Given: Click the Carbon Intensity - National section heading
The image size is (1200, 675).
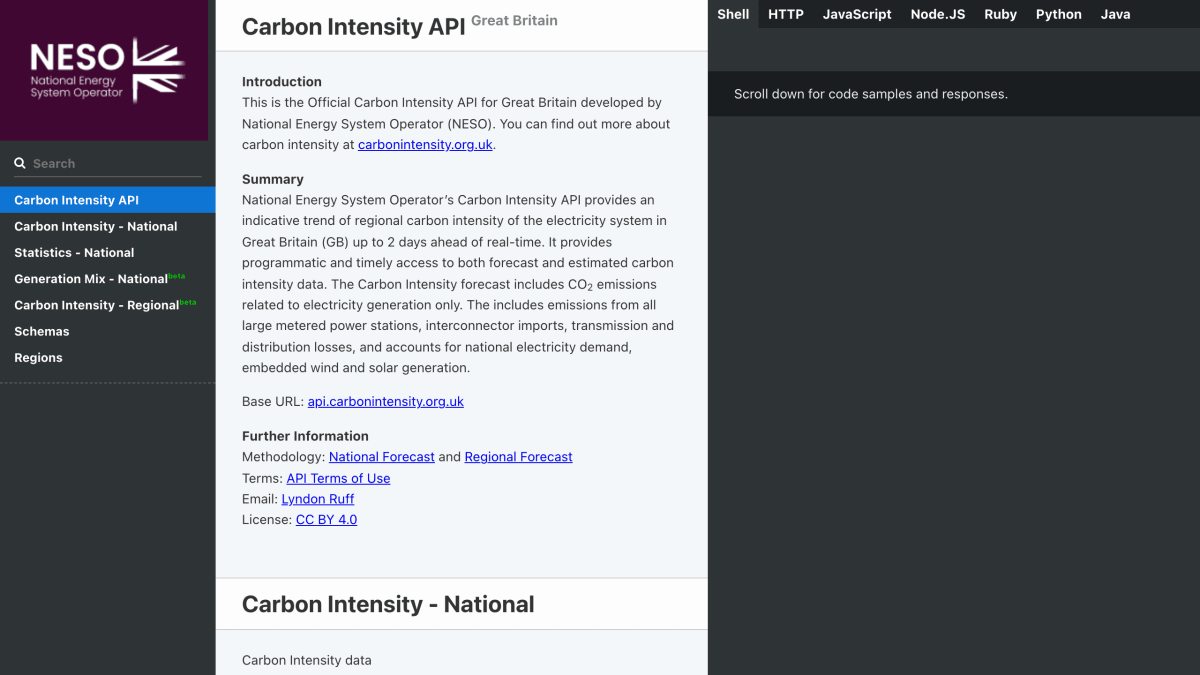Looking at the screenshot, I should (388, 604).
